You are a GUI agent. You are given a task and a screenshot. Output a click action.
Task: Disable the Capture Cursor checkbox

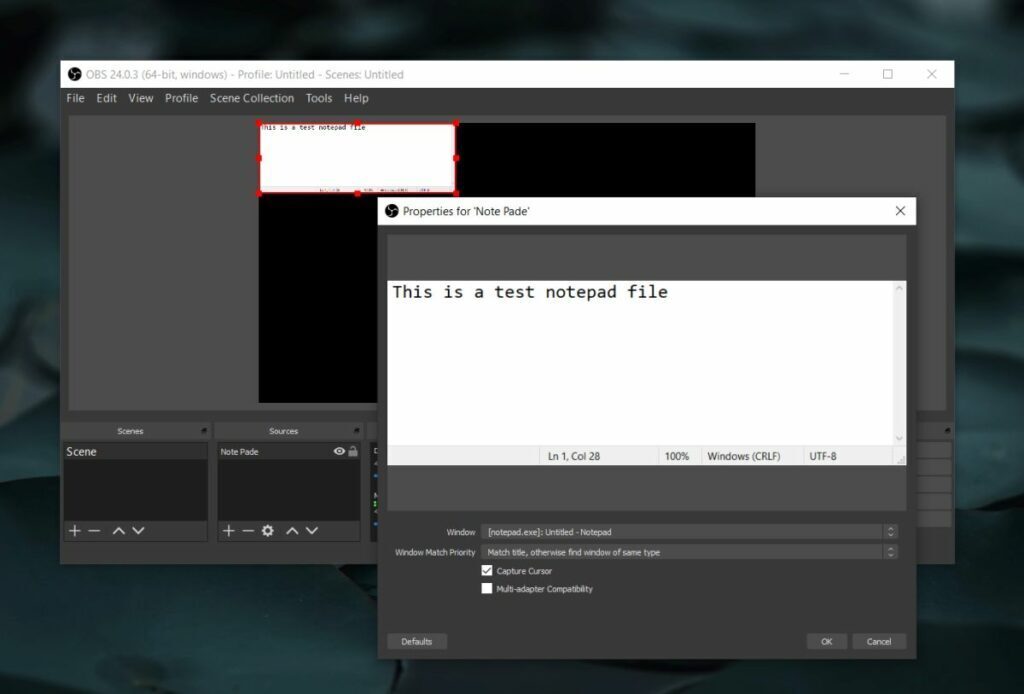coord(487,570)
